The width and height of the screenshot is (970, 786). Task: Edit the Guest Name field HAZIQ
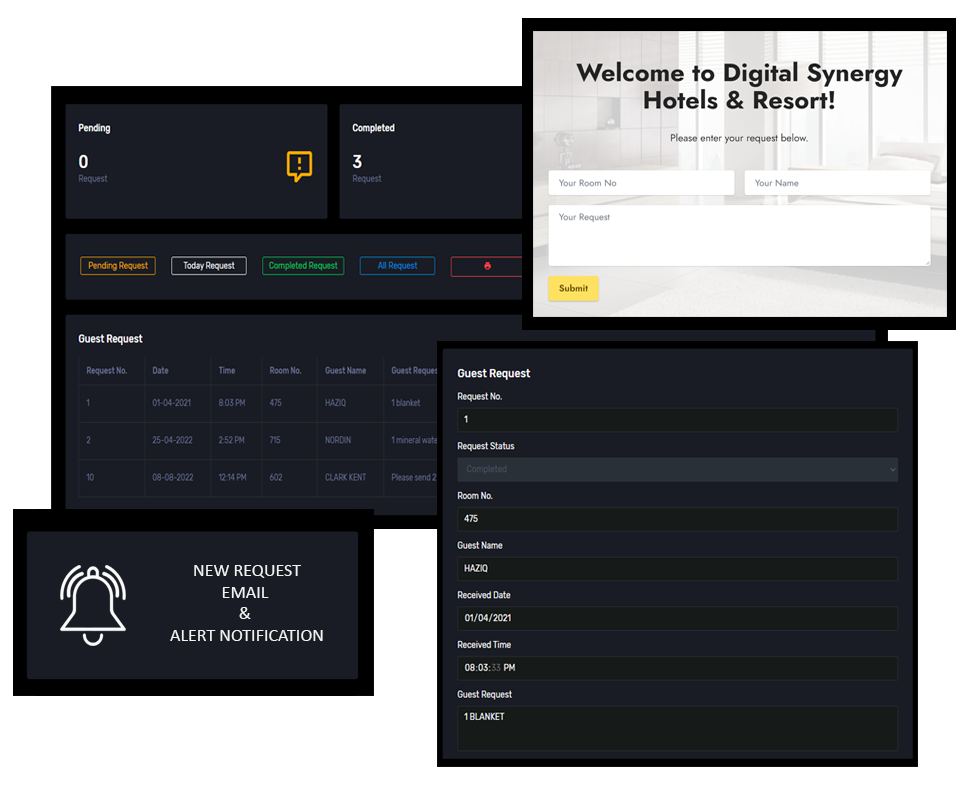point(677,569)
